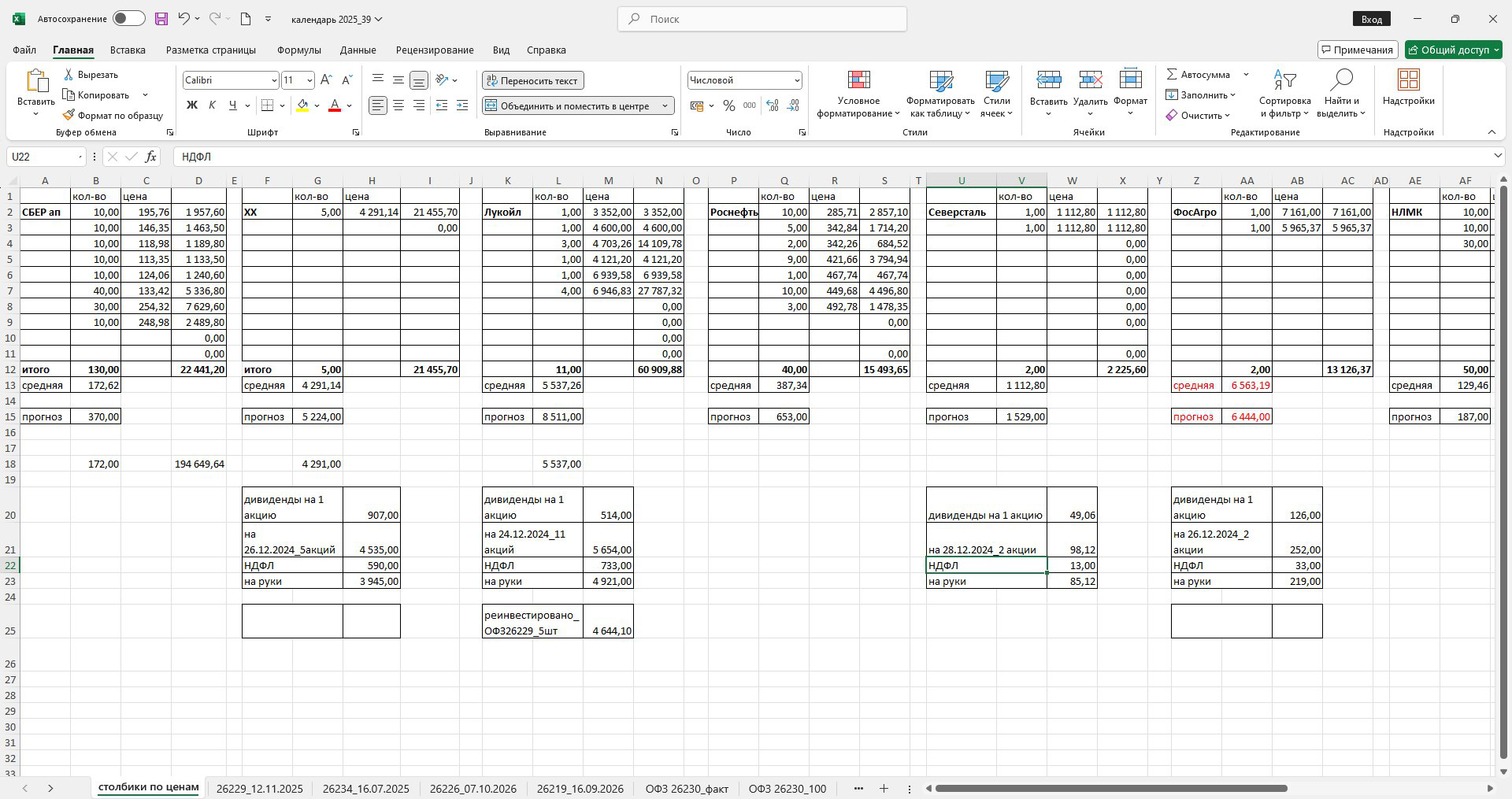Decrease indent in Выравнивание group
Viewport: 1512px width, 799px height.
click(442, 105)
